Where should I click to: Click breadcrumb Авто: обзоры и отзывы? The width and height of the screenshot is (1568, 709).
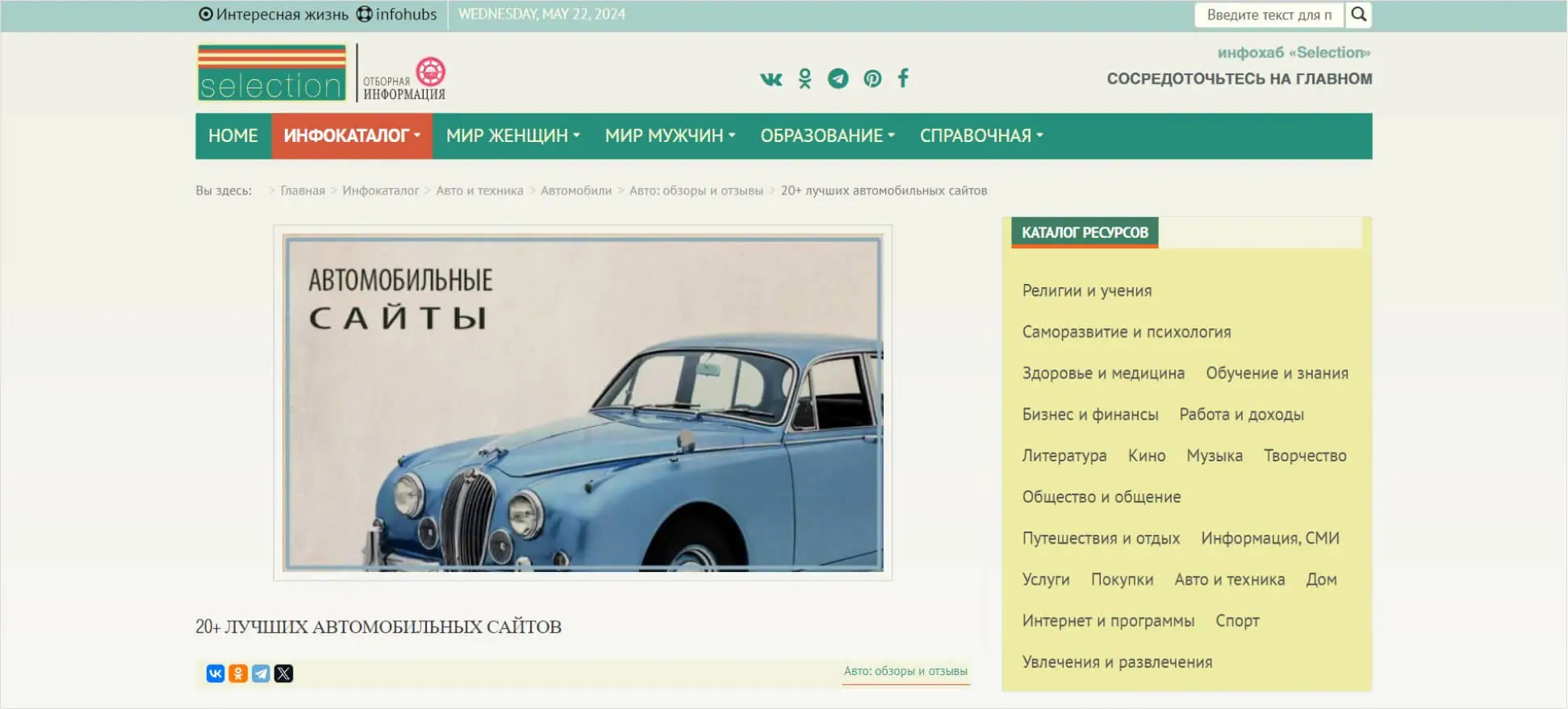point(696,191)
